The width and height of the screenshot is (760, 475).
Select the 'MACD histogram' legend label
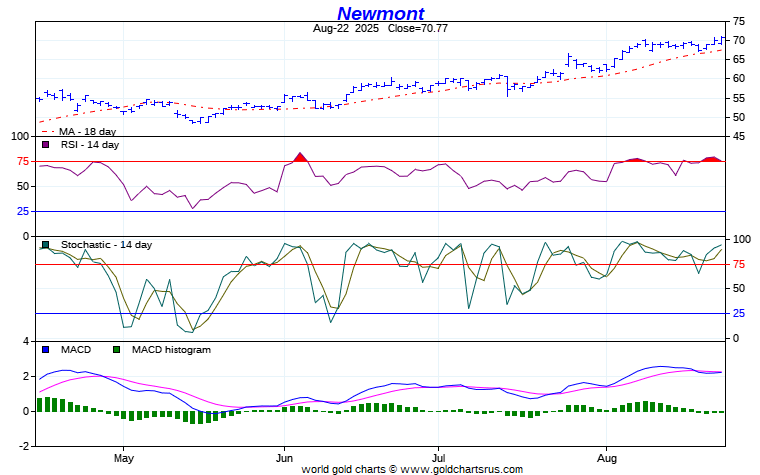pyautogui.click(x=172, y=350)
